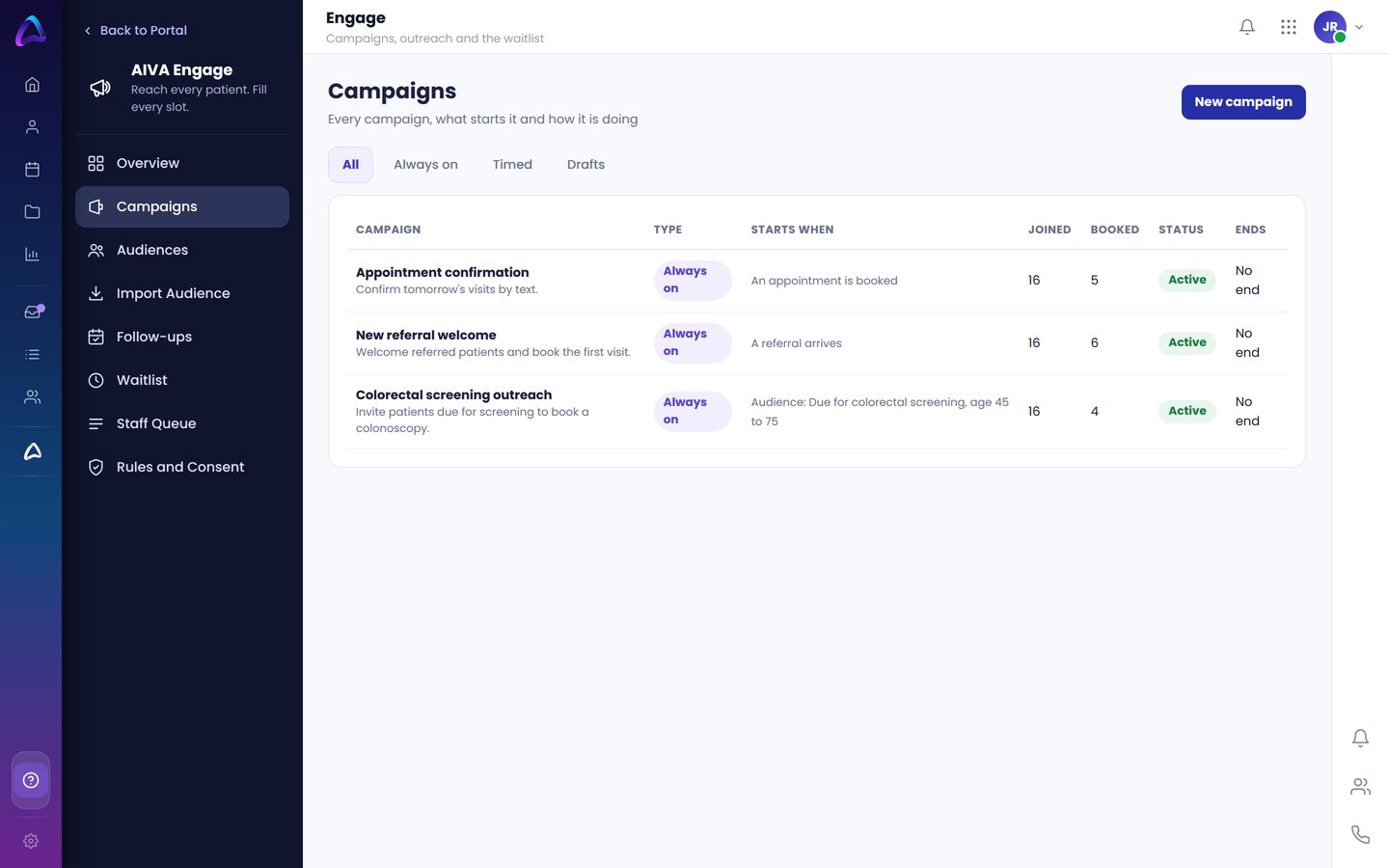Click the AIVA Engage megaphone icon
This screenshot has width=1389, height=868.
pyautogui.click(x=100, y=88)
